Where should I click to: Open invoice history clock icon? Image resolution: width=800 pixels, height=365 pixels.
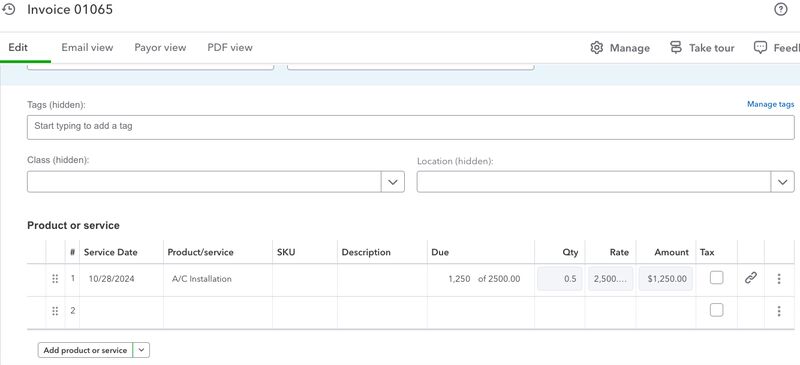(x=9, y=9)
